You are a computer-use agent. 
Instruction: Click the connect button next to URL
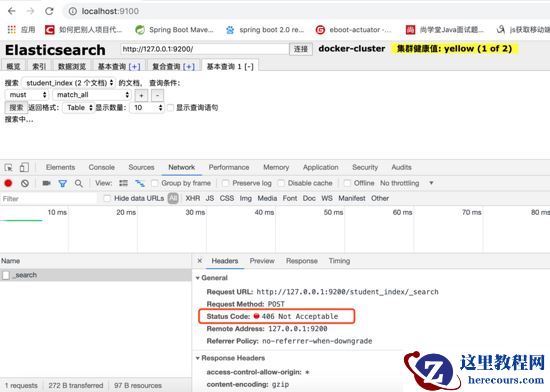(301, 49)
